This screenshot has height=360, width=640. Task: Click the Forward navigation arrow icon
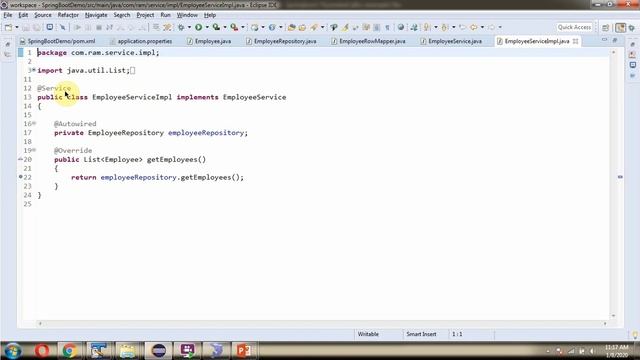(491, 27)
